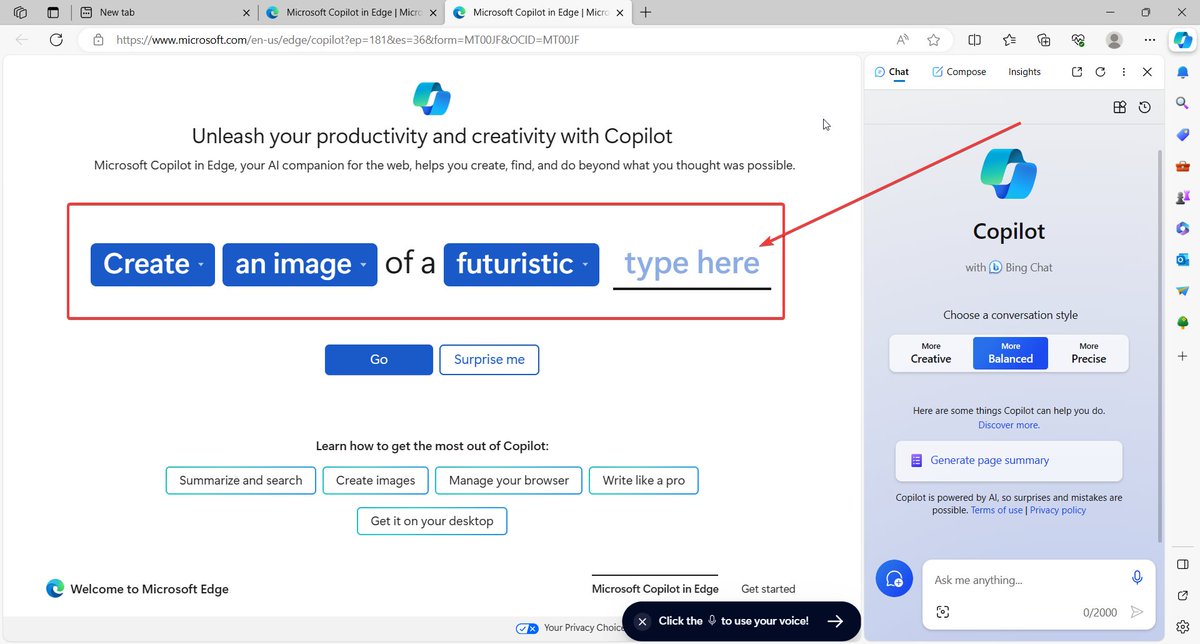
Task: Open the Copilot plugins icon
Action: pos(1120,107)
